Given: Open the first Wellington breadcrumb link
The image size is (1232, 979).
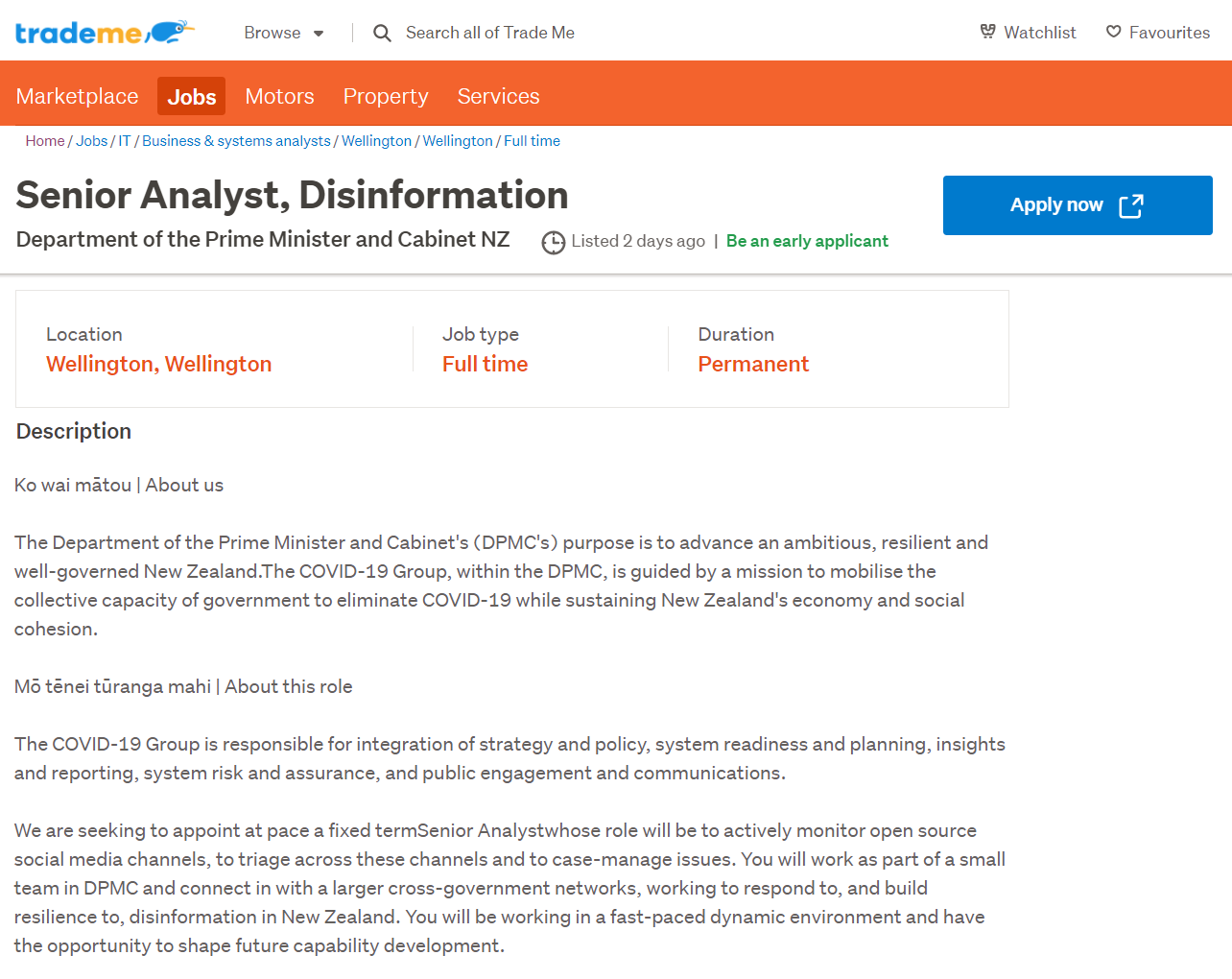Looking at the screenshot, I should (x=376, y=141).
